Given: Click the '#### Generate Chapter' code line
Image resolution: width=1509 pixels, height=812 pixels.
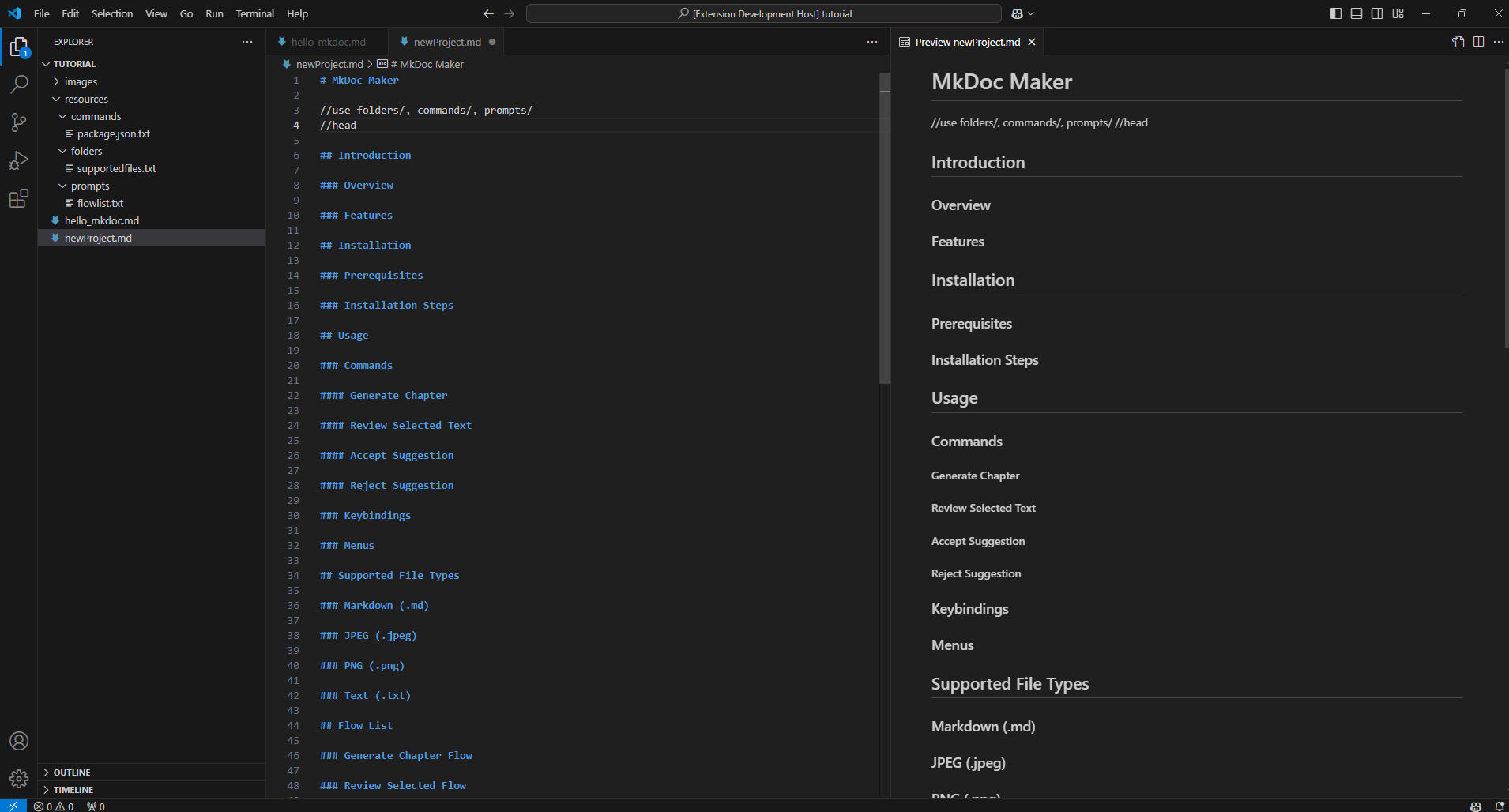Looking at the screenshot, I should pos(383,396).
